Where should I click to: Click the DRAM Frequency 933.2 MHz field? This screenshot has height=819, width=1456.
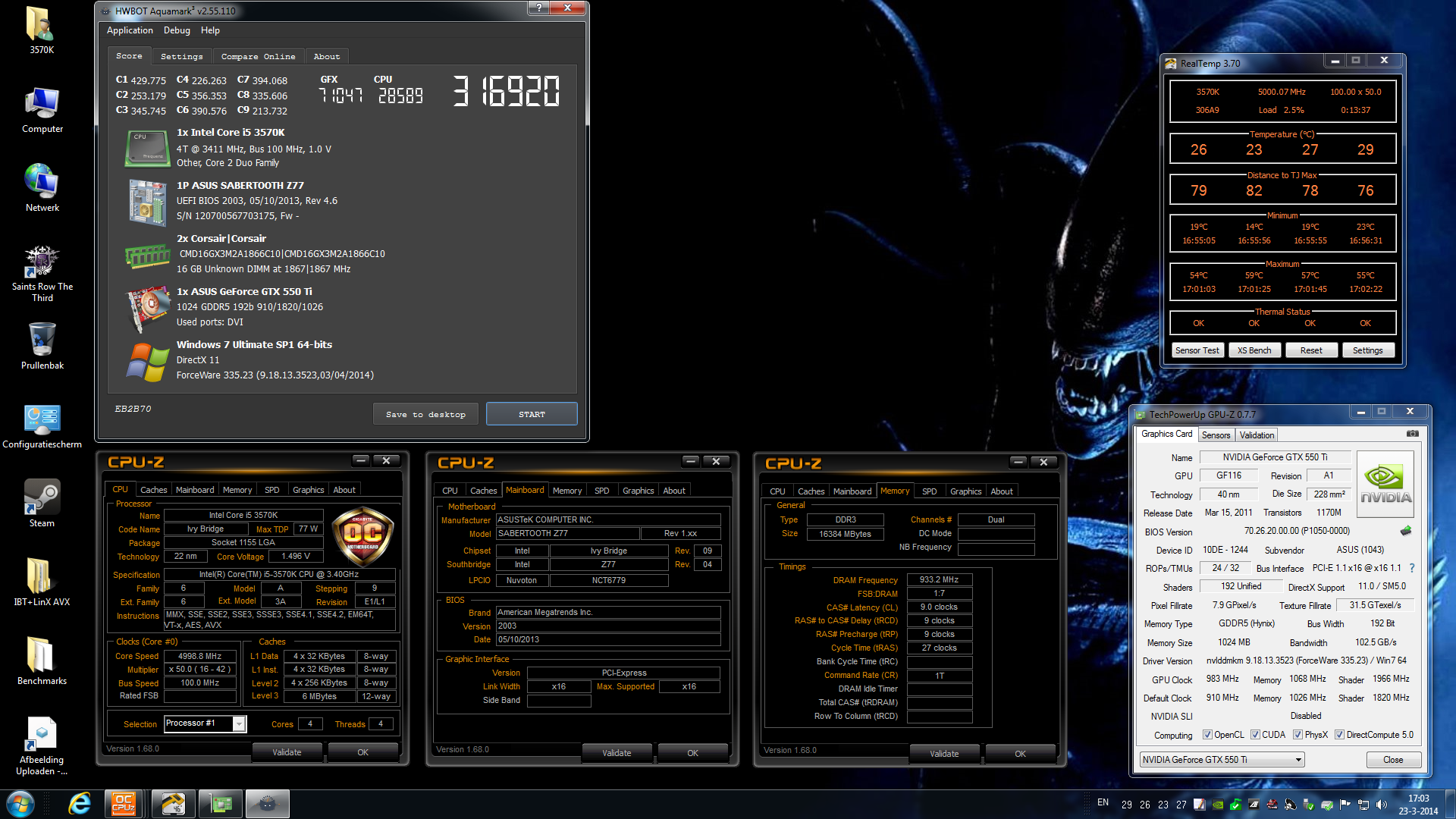pos(939,579)
